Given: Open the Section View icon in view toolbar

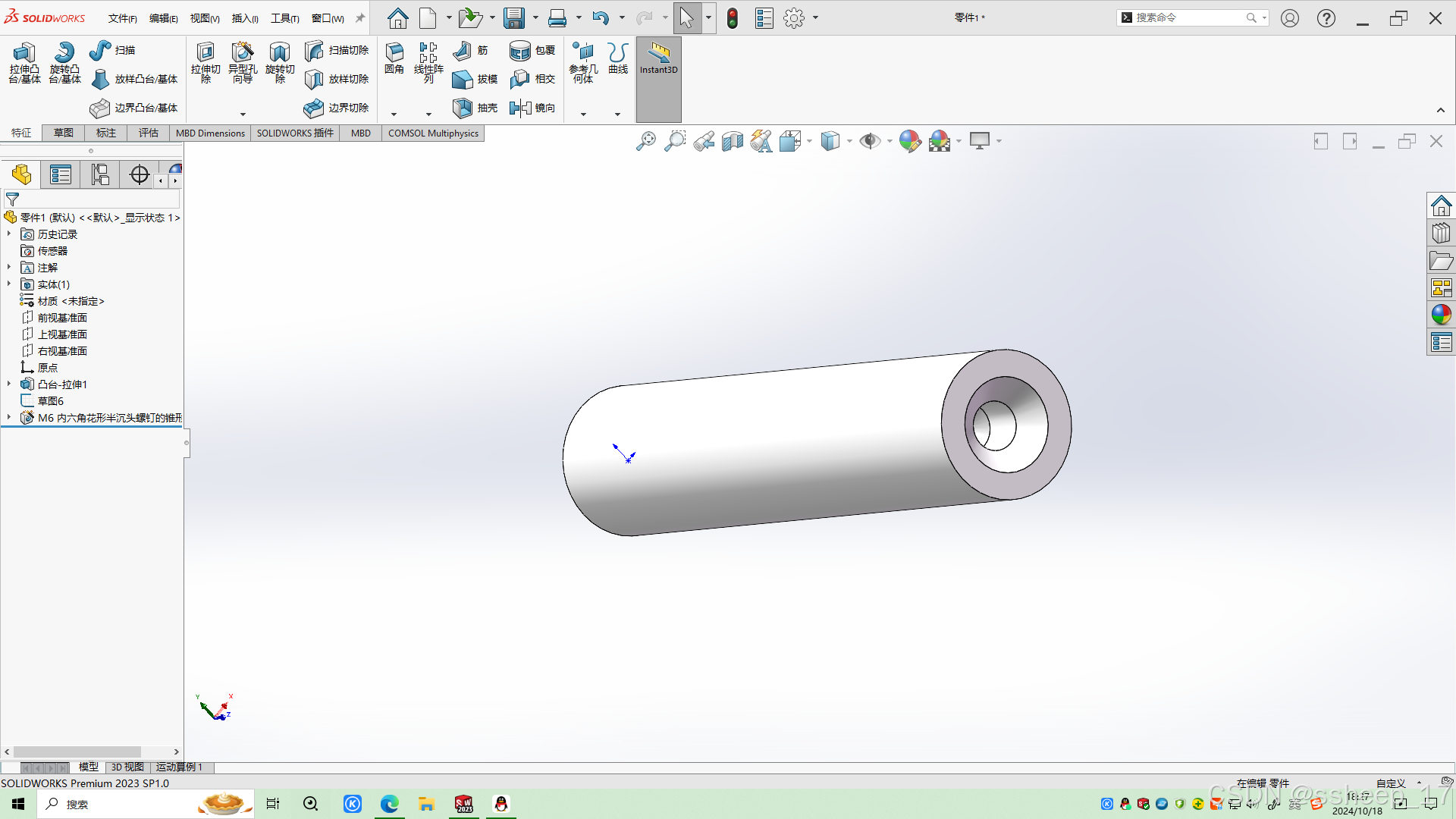Looking at the screenshot, I should point(733,141).
